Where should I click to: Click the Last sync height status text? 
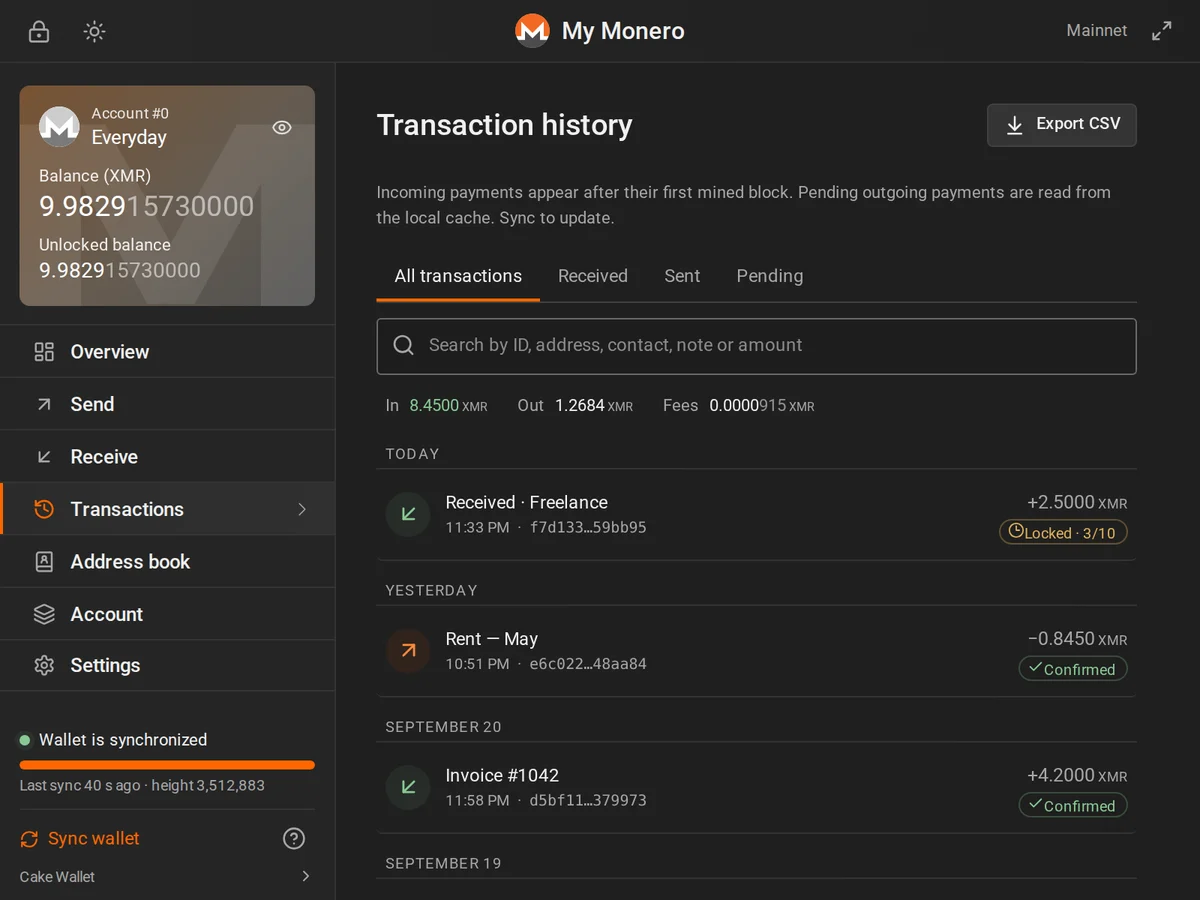click(142, 786)
